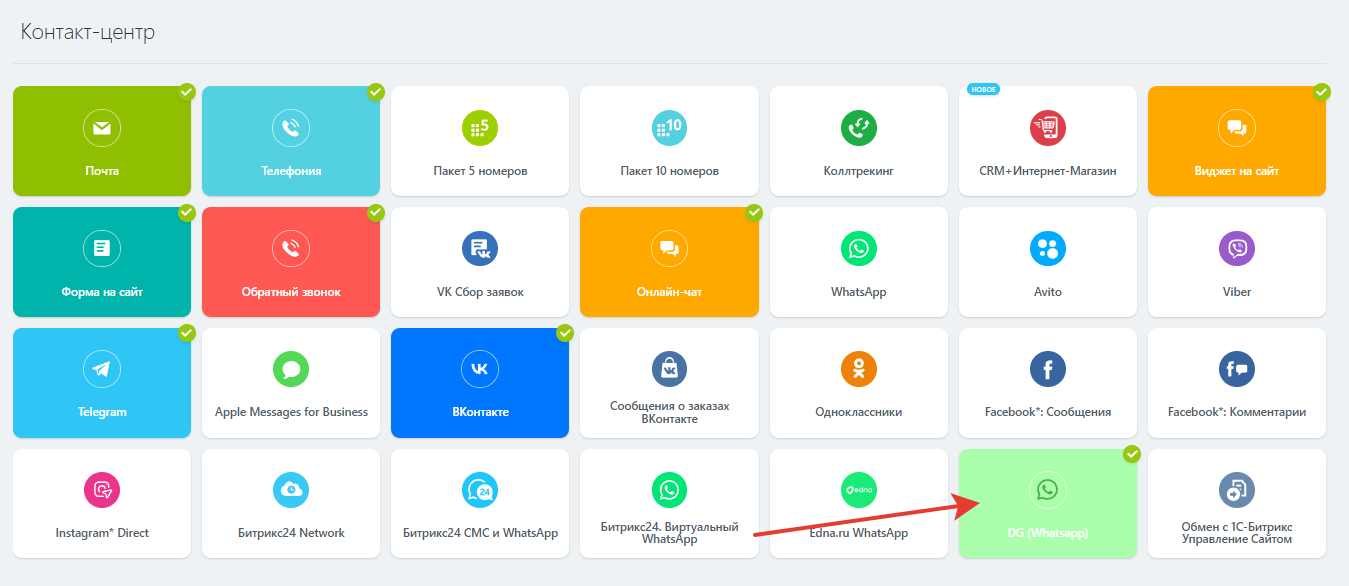Open the Коллтрекинг green phone icon

coord(858,128)
